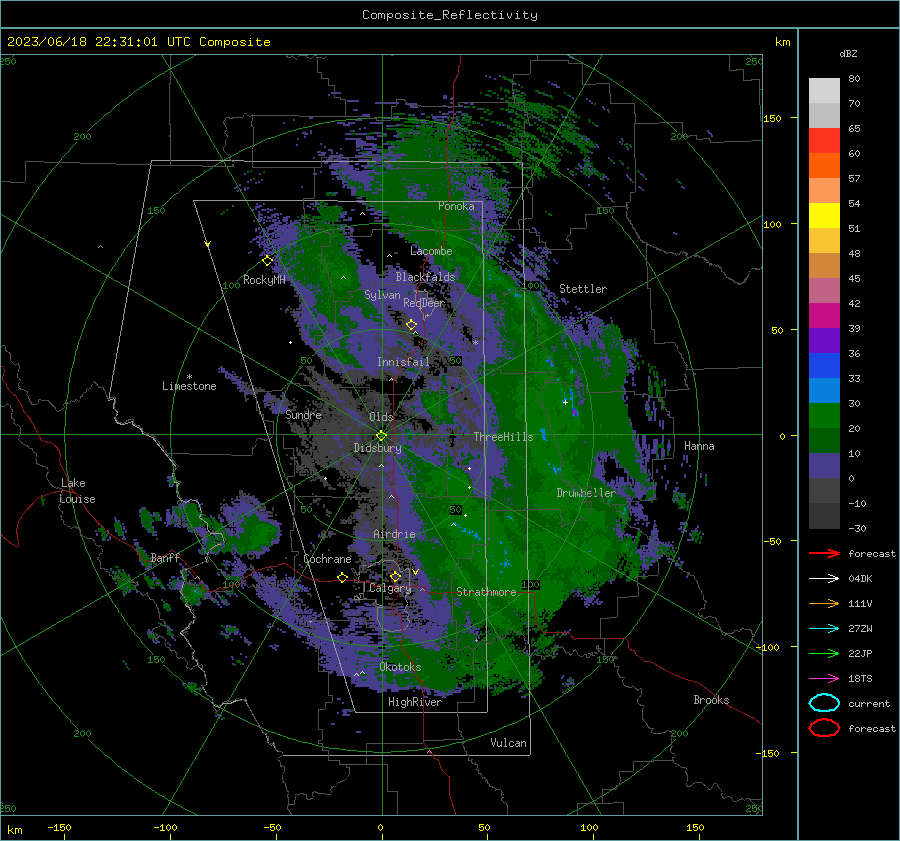900x841 pixels.
Task: Click the RockyMH label
Action: [x=264, y=280]
